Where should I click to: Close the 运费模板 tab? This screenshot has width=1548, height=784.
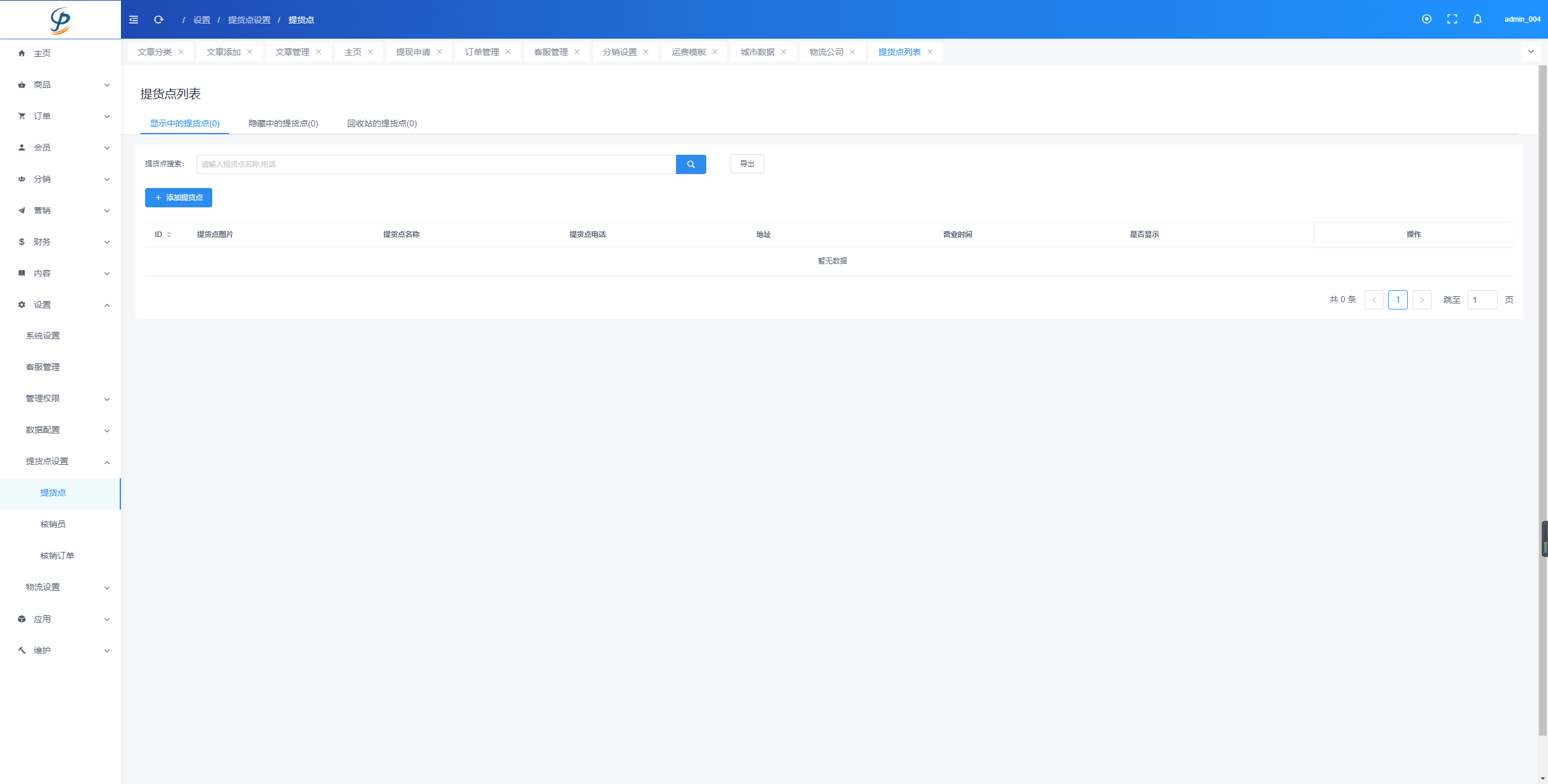coord(715,52)
